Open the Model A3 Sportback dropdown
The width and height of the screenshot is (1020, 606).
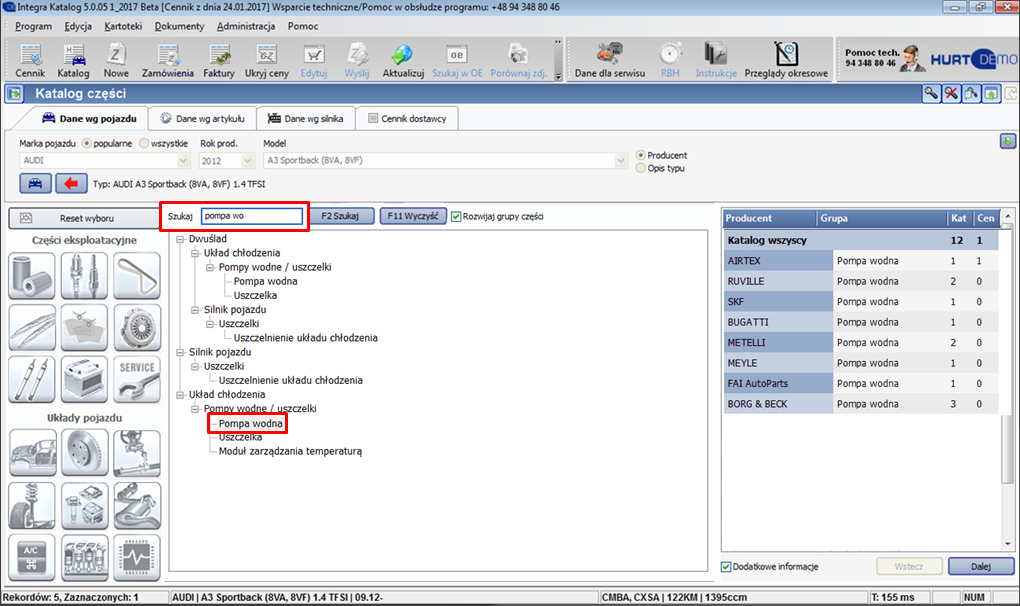coord(621,161)
